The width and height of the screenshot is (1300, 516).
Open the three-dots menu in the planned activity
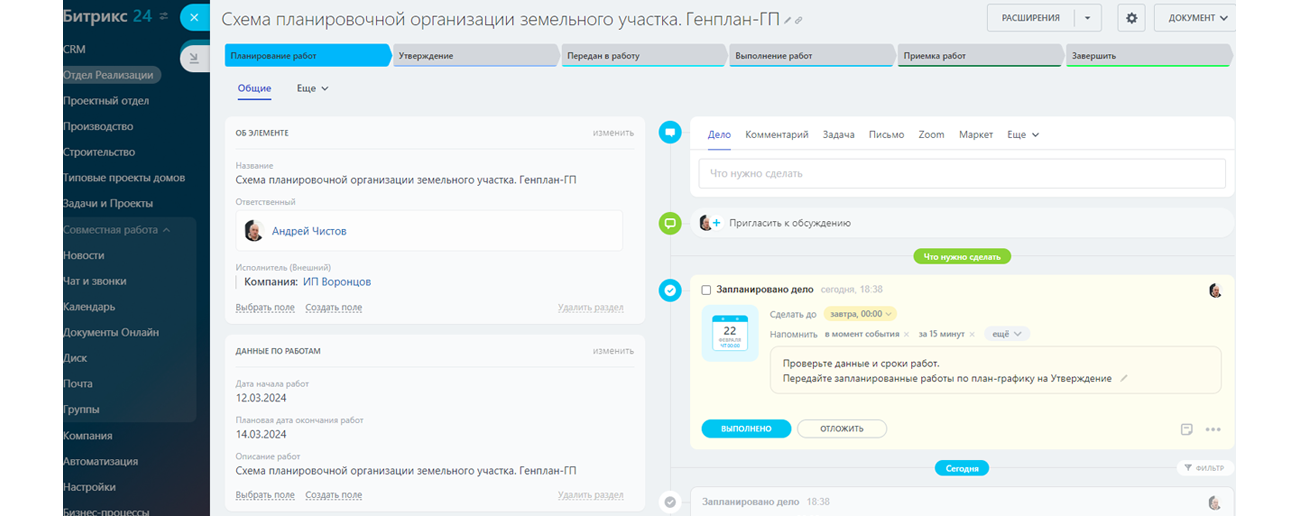tap(1213, 429)
